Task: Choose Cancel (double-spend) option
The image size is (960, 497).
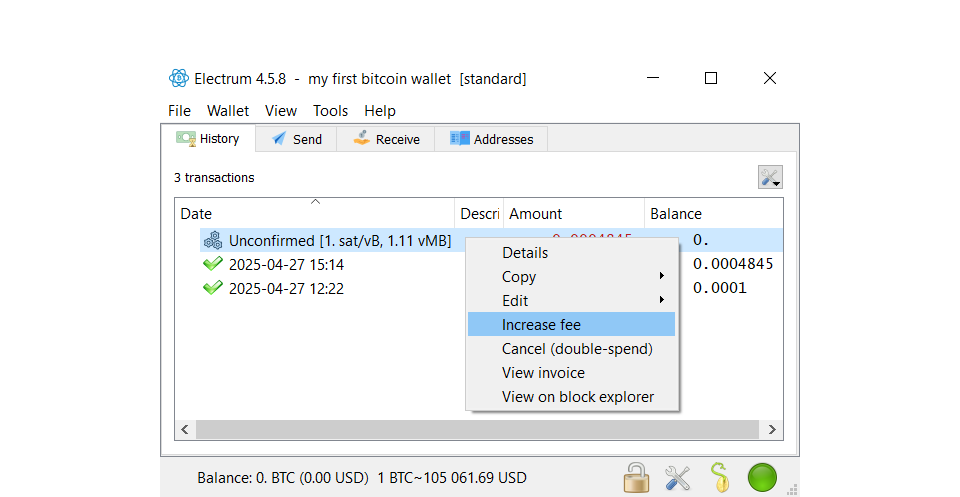Action: (576, 349)
